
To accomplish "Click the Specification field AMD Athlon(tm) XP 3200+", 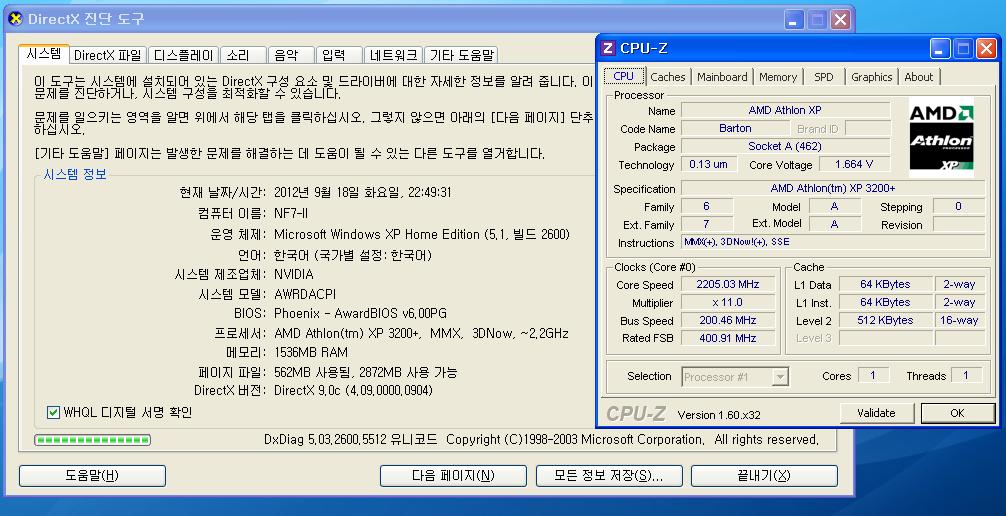I will click(x=833, y=188).
